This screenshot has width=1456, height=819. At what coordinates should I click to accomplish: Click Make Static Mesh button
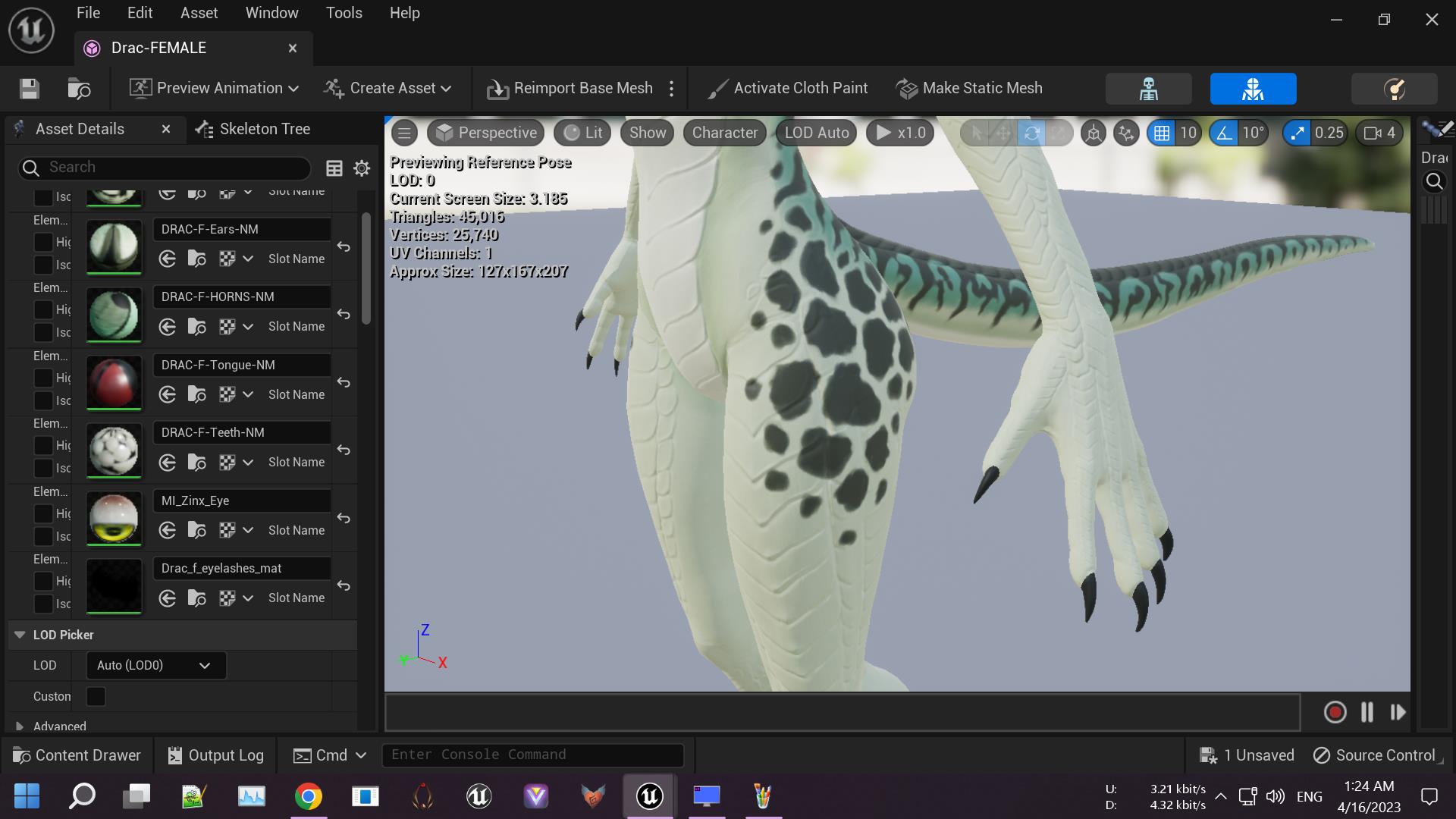969,89
